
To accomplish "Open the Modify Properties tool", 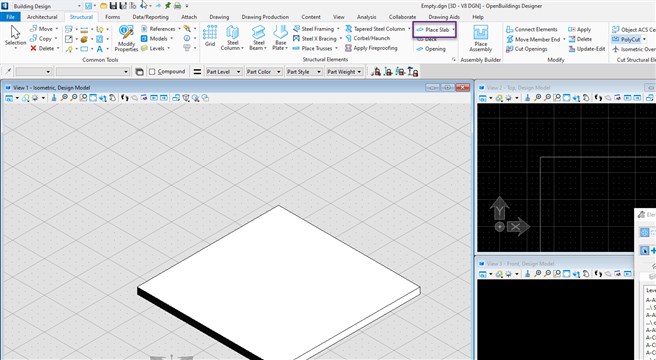I will click(x=126, y=38).
